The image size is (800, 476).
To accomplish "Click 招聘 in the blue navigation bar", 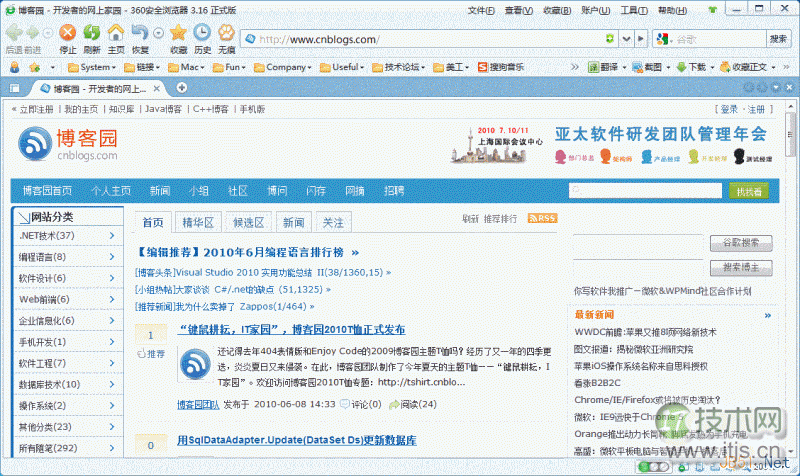I will (x=393, y=191).
